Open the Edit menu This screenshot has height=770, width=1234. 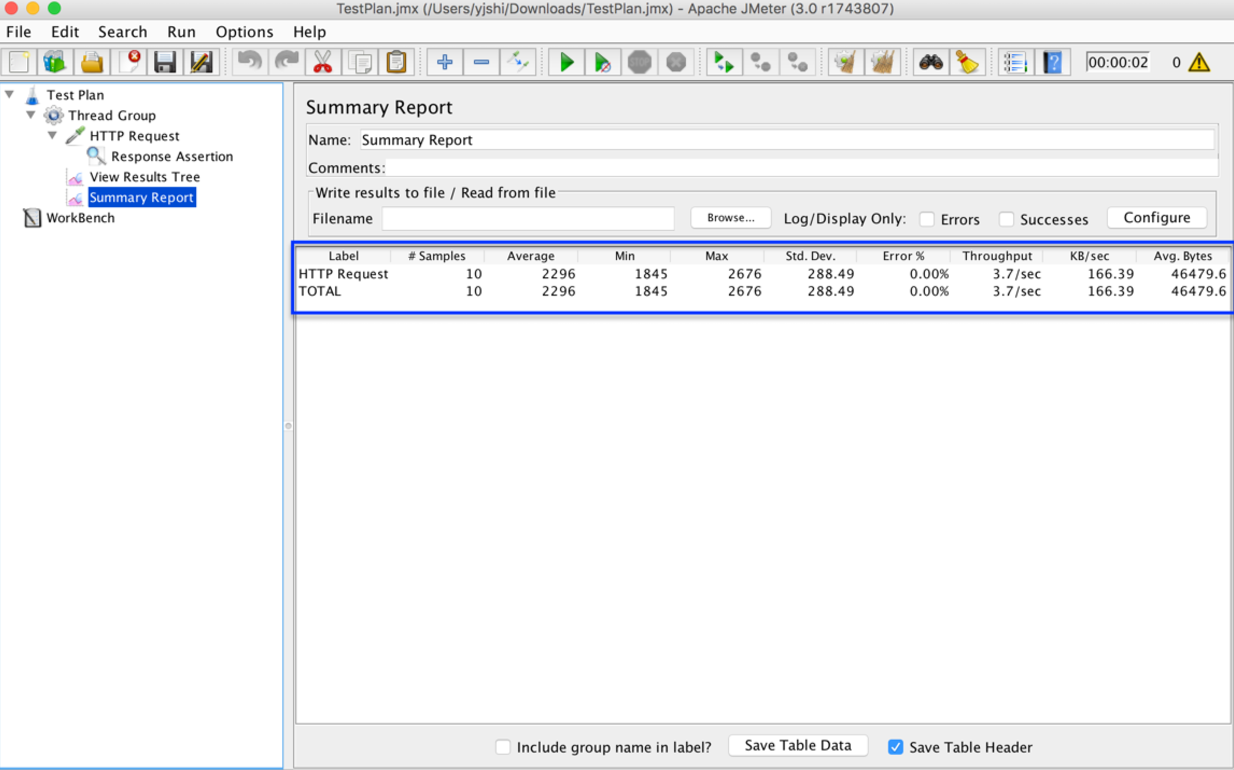65,32
